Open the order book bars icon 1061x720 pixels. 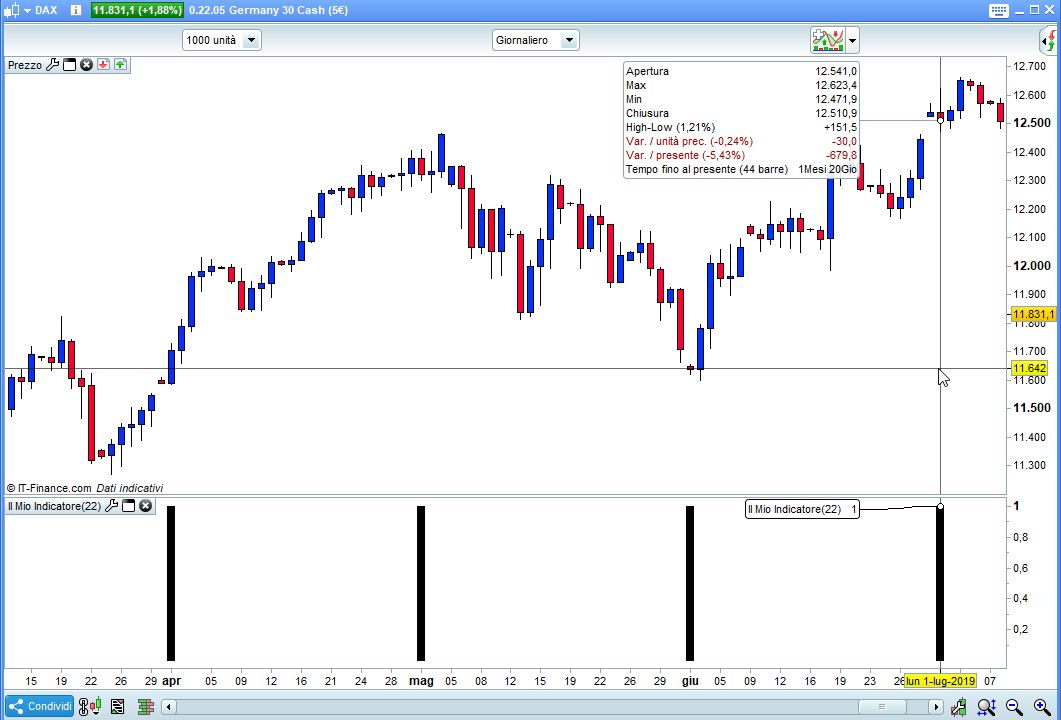click(x=145, y=706)
